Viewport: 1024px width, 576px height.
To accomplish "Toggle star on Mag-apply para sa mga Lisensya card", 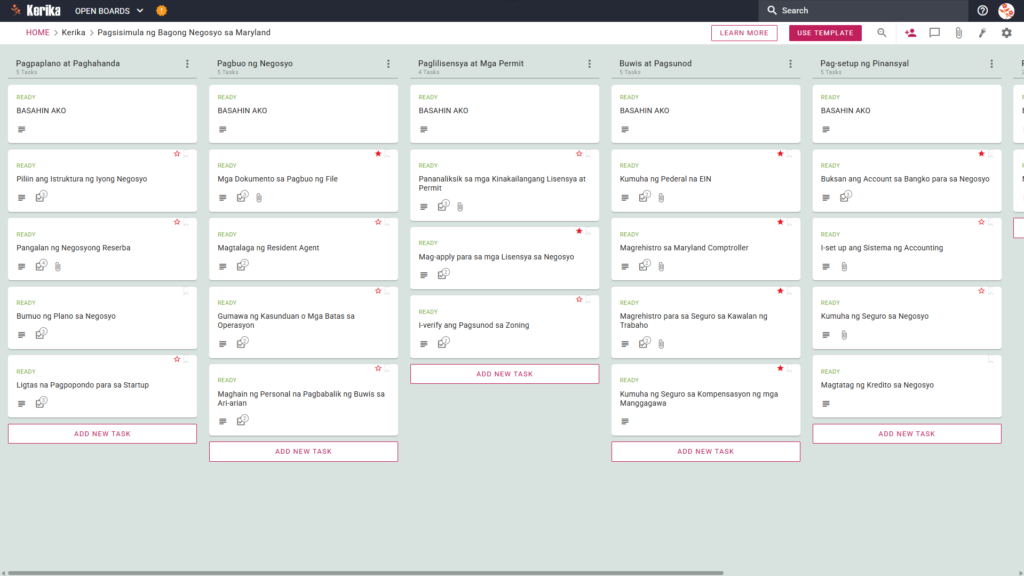I will 579,231.
